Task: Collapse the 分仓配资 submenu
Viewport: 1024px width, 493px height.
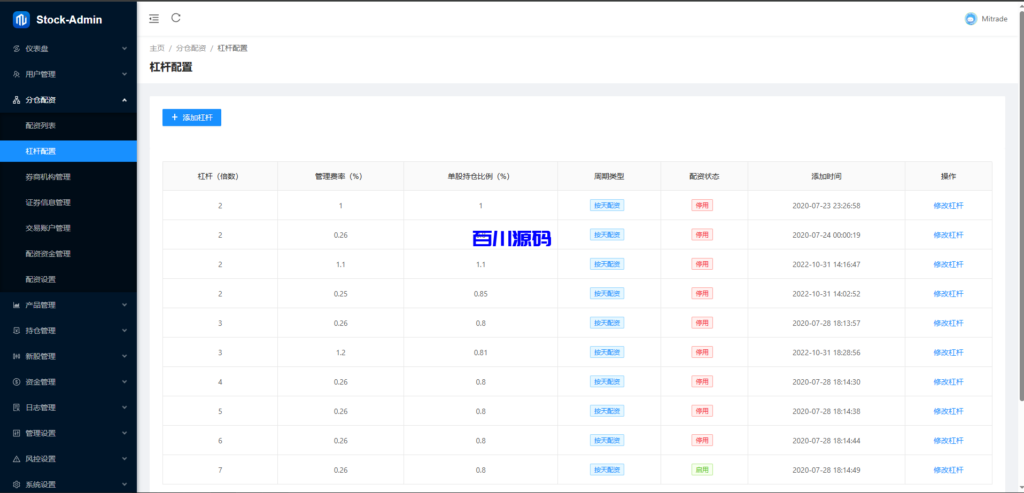Action: pyautogui.click(x=124, y=100)
